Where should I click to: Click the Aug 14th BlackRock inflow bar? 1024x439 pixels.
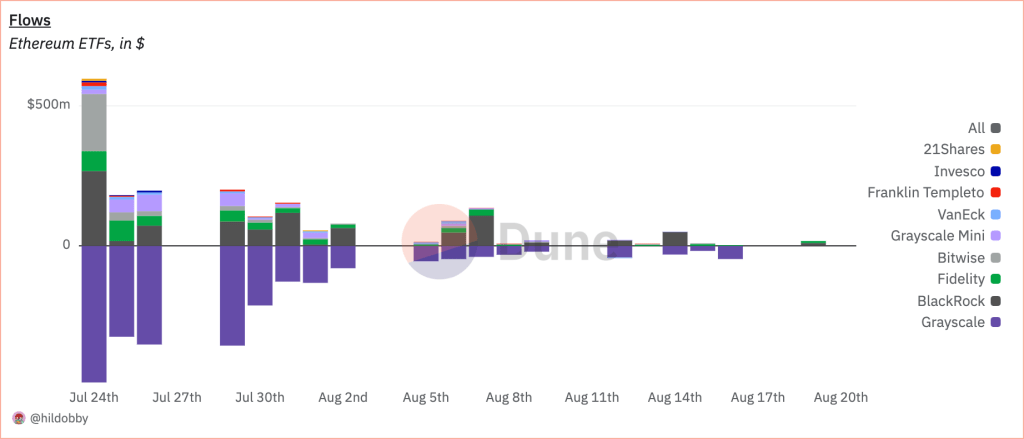(x=675, y=239)
